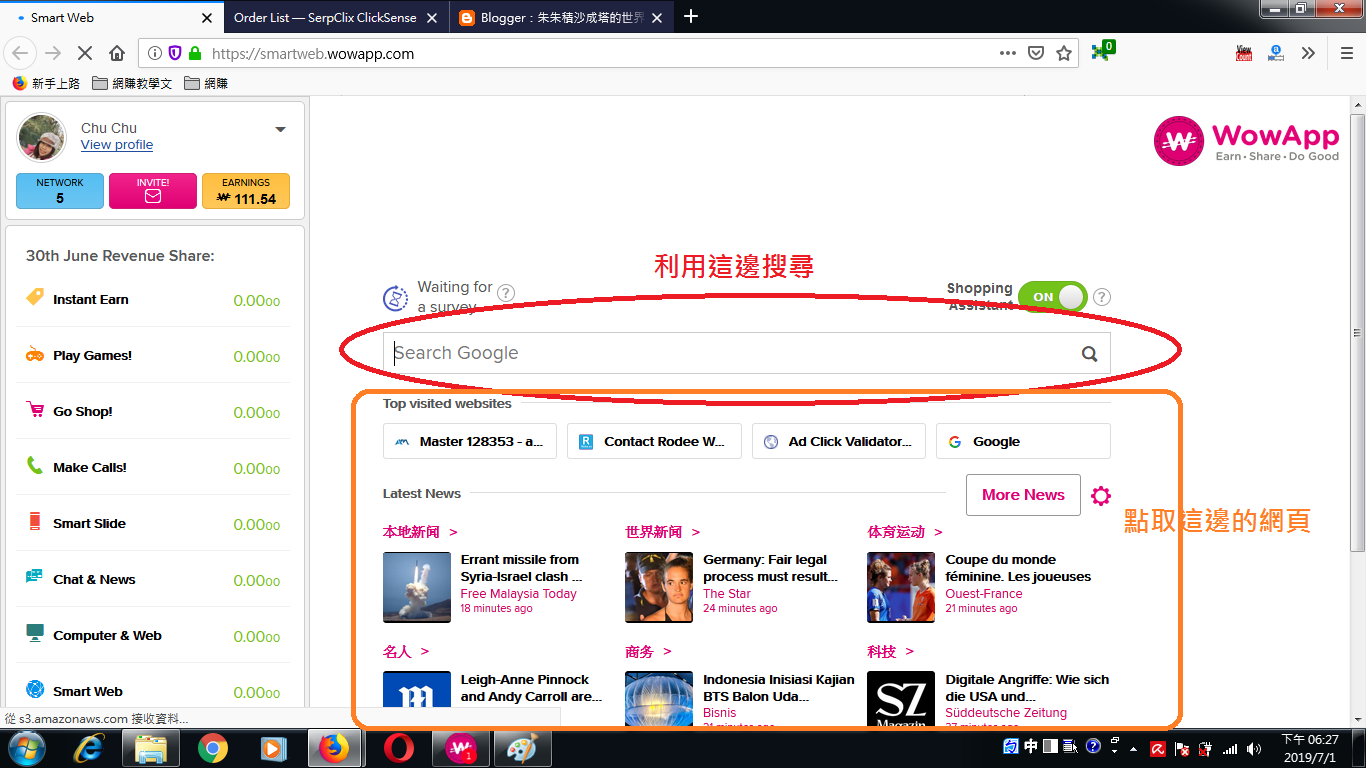Expand the 世界新闻 news category
1366x768 pixels.
point(663,532)
